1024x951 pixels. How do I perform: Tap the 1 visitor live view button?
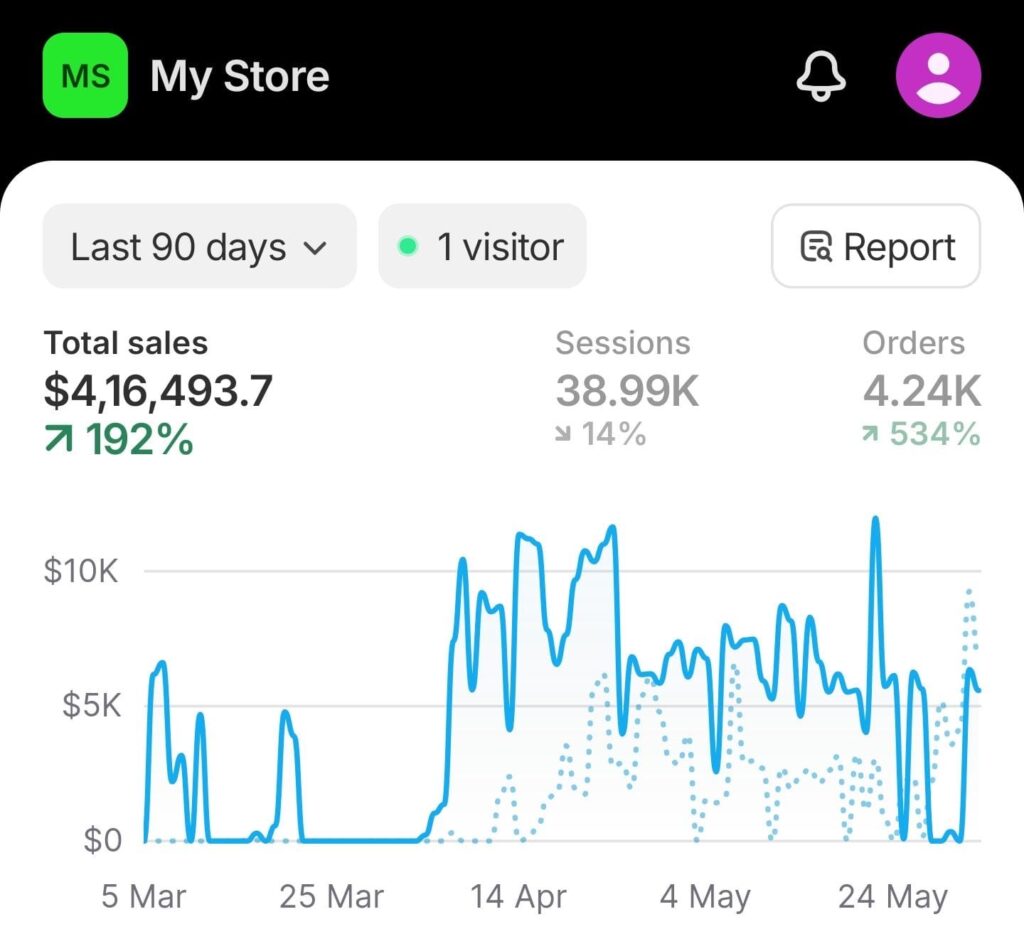tap(482, 247)
